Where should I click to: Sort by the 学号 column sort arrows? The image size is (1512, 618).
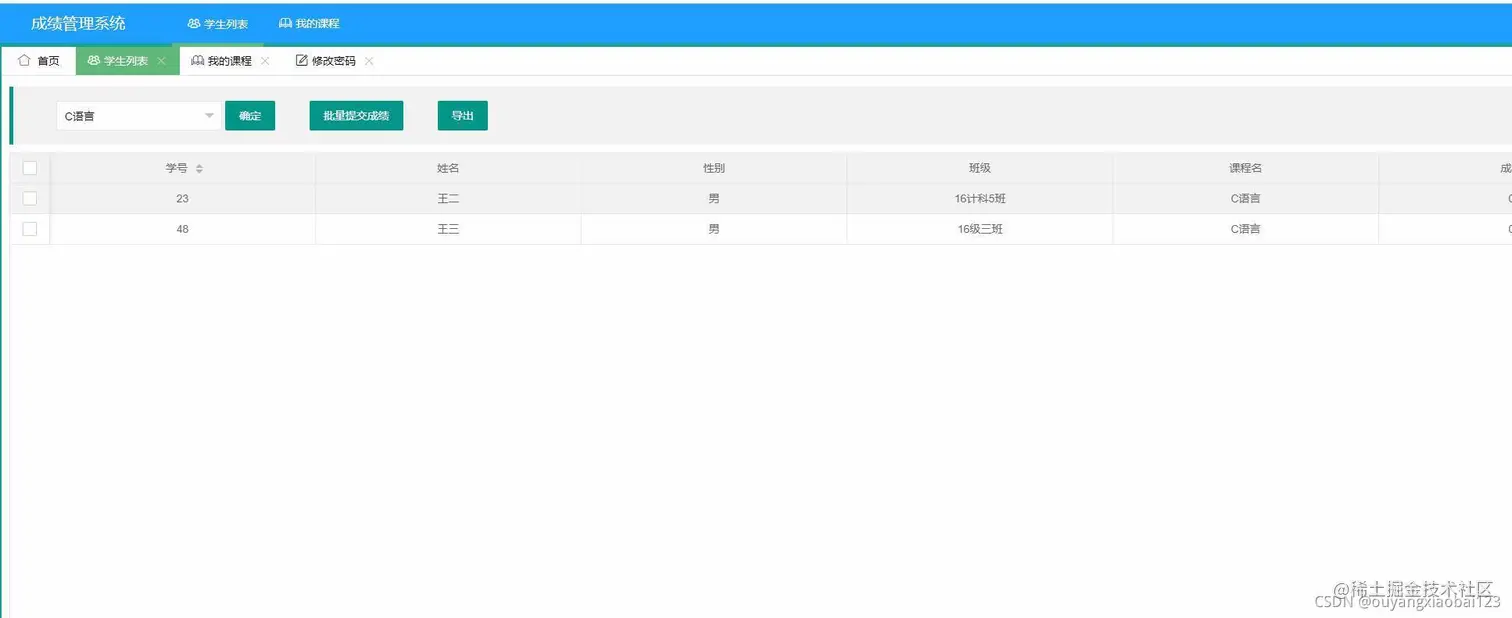[x=199, y=168]
